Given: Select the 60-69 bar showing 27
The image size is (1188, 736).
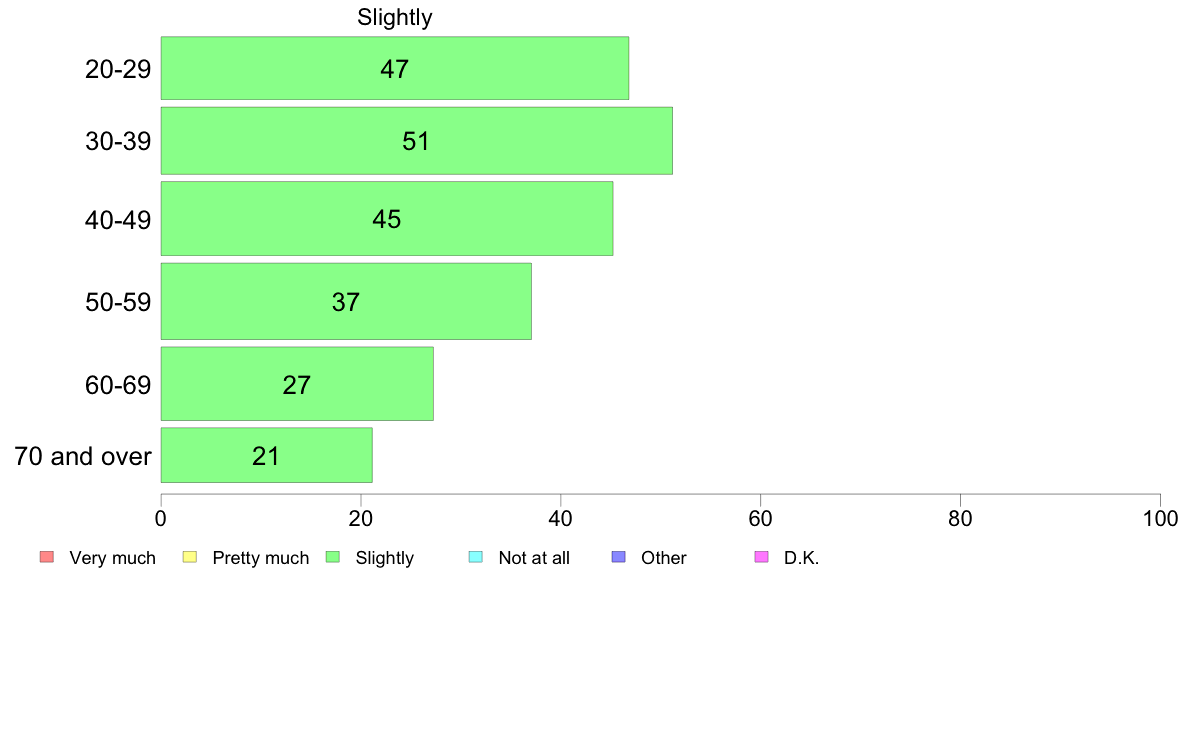Looking at the screenshot, I should 297,384.
